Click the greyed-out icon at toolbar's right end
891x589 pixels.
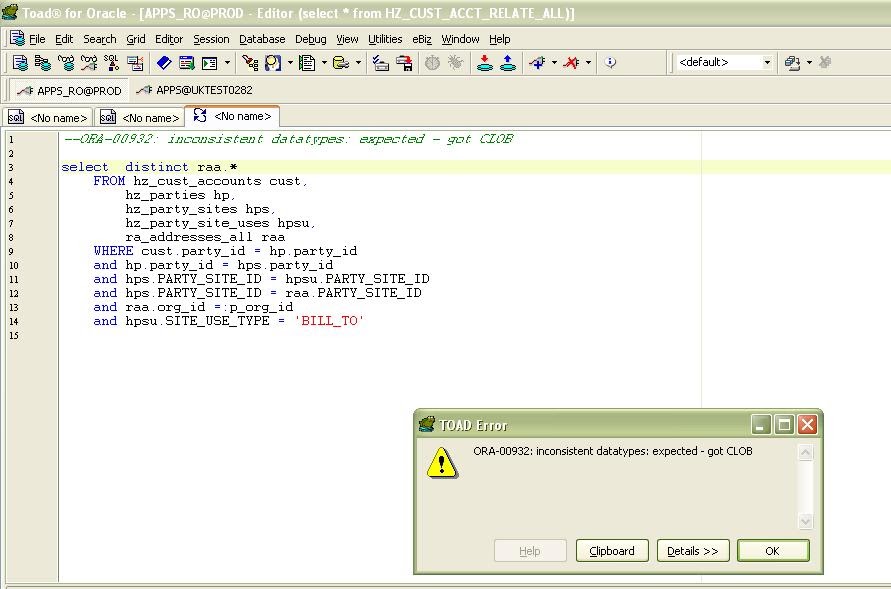825,62
